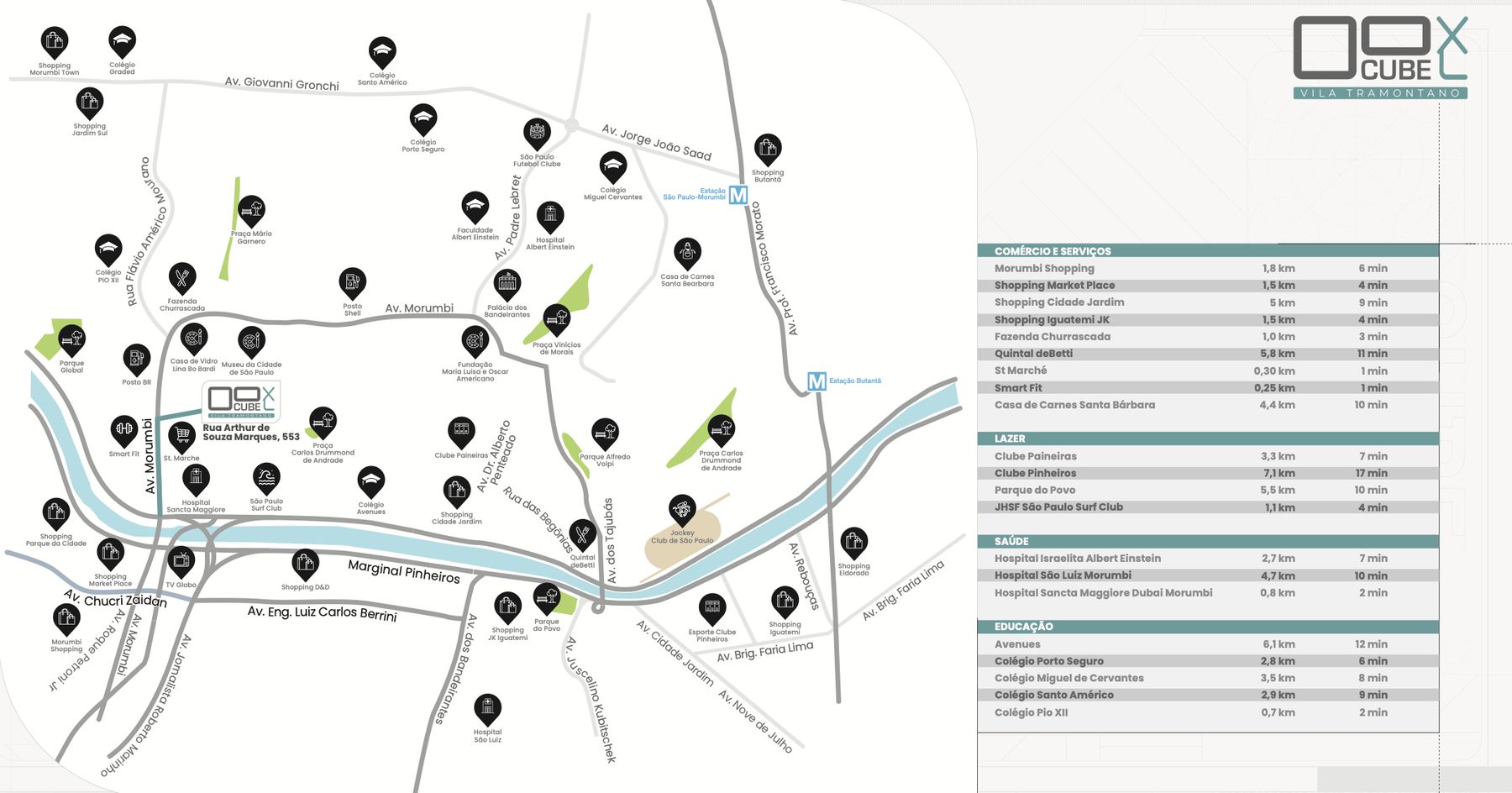Click the Fundação Maria Luisa e Oscar Americano pin
Screen dimensions: 1512x793
click(475, 342)
